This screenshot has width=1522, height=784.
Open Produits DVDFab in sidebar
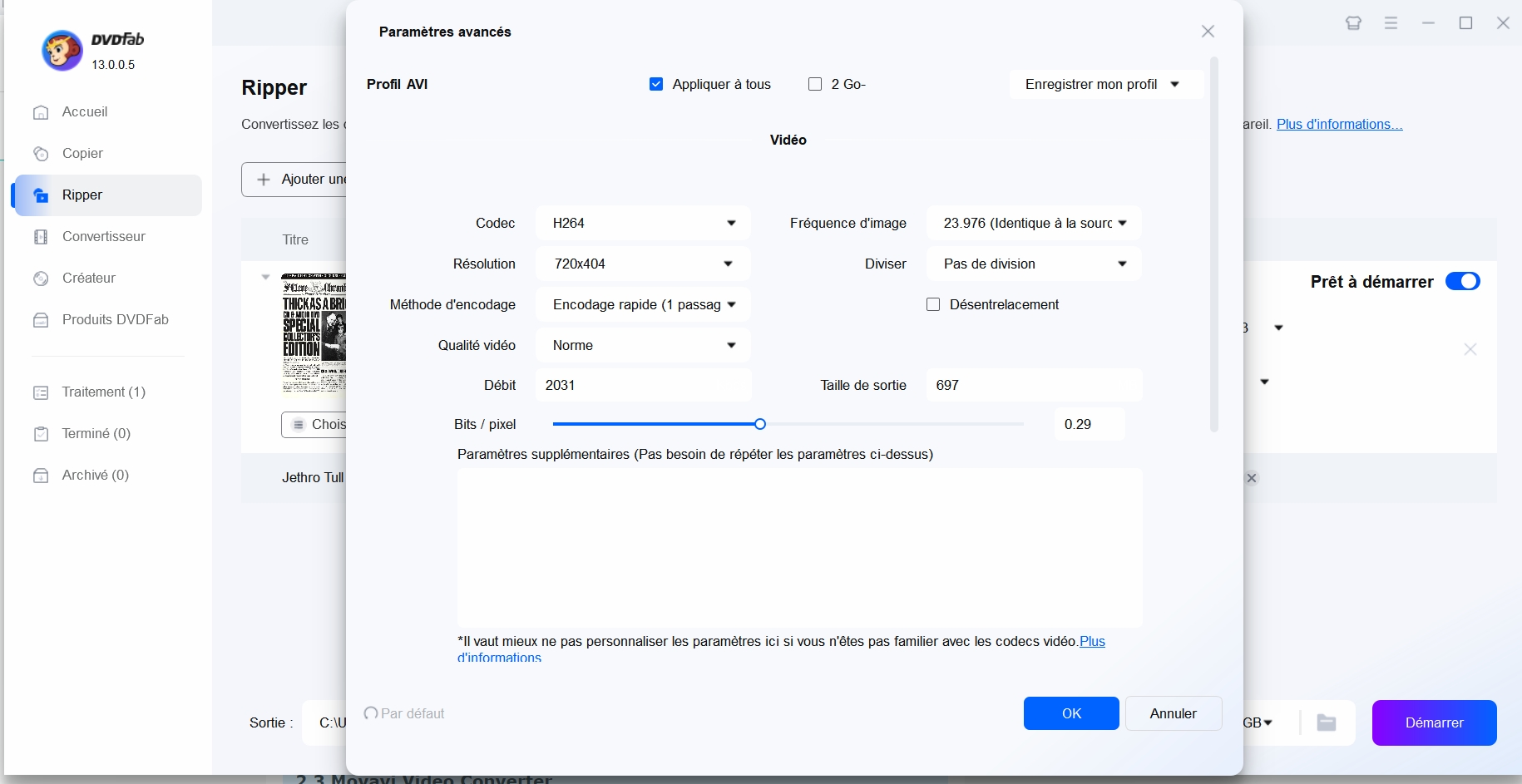click(x=108, y=320)
